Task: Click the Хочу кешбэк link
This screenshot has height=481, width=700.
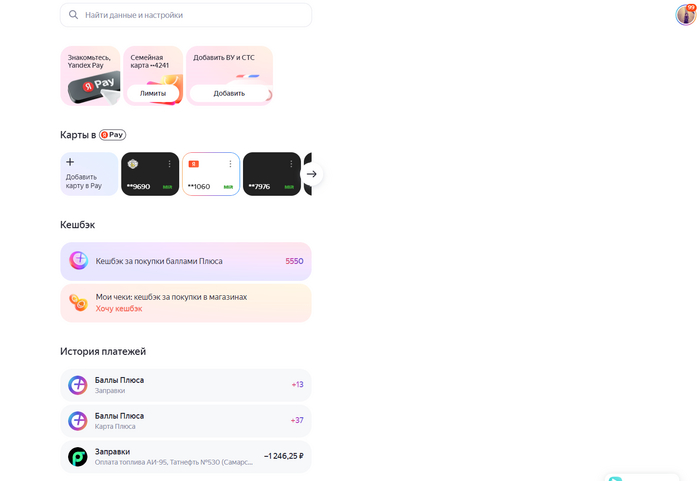Action: 119,309
